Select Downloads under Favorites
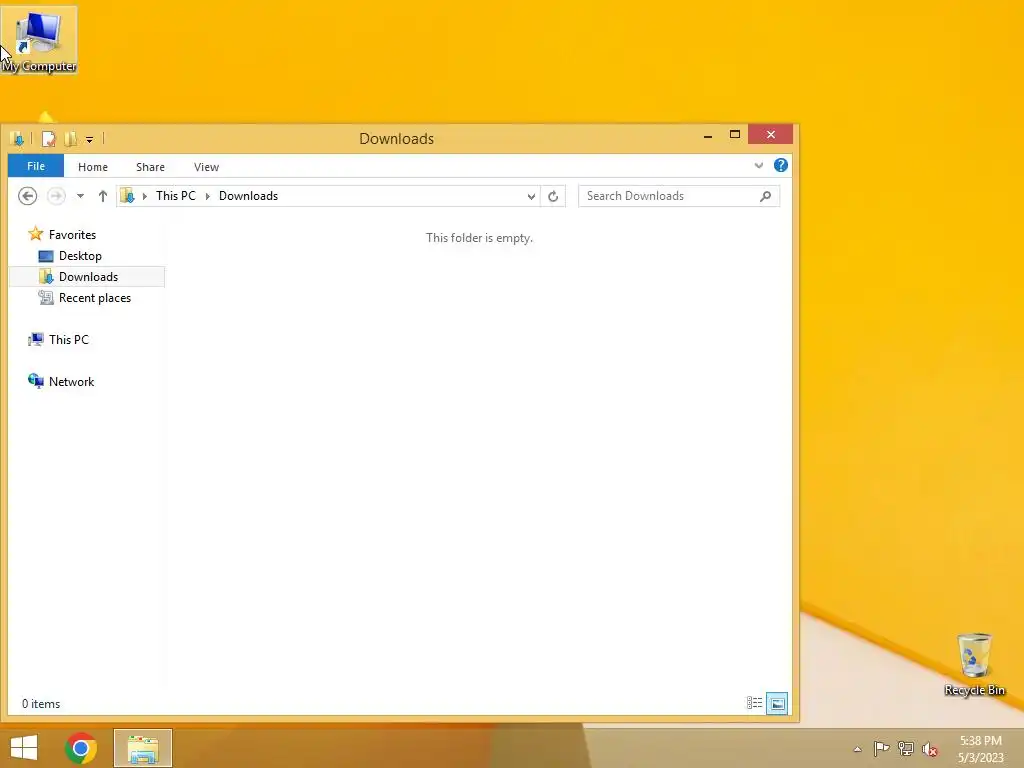The width and height of the screenshot is (1024, 768). 87,277
